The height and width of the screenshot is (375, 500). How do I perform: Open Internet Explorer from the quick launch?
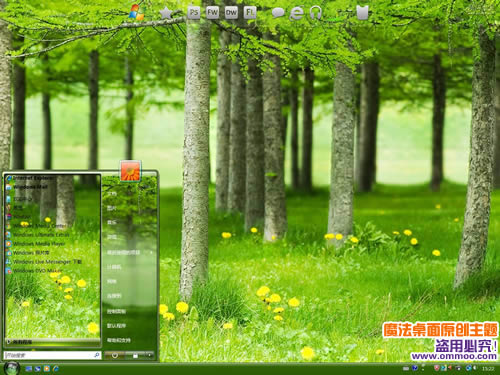[56, 368]
